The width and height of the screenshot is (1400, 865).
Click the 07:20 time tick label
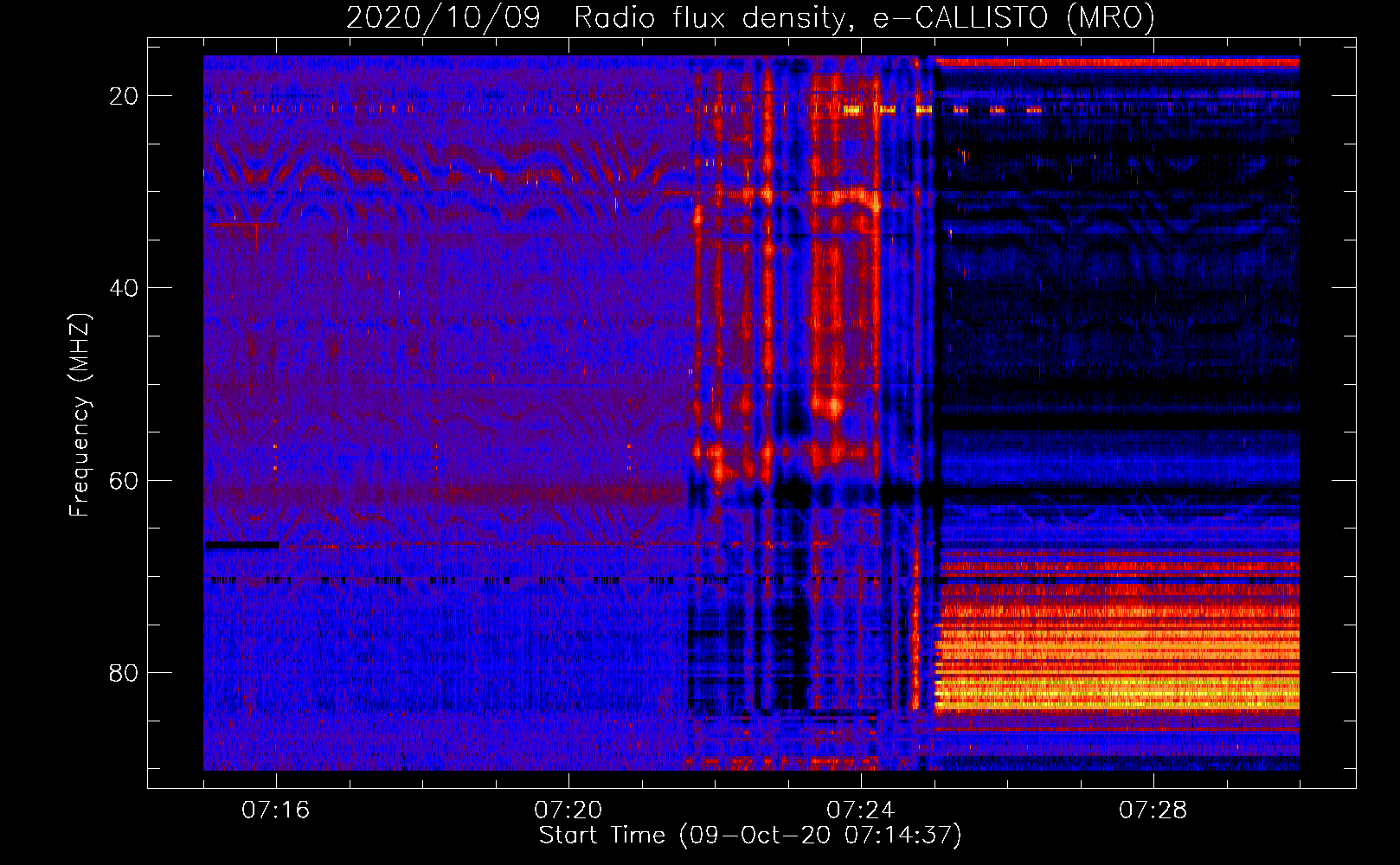(x=568, y=811)
